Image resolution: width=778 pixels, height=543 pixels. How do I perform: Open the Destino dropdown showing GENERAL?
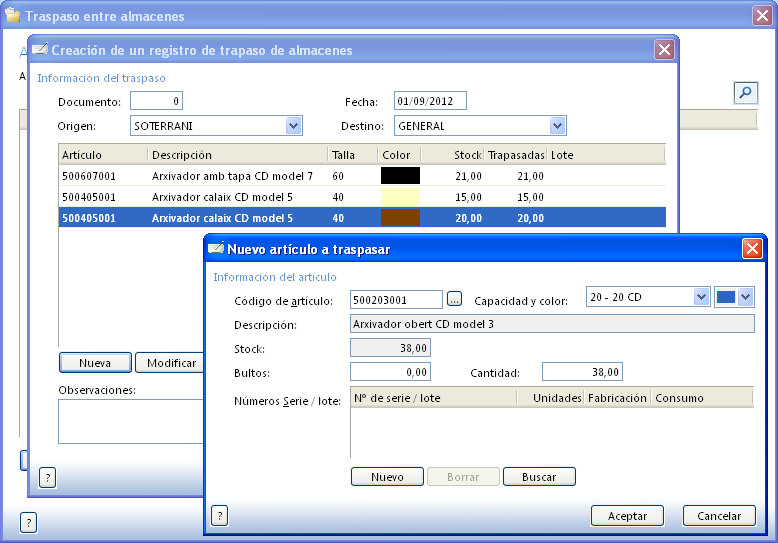coord(558,126)
